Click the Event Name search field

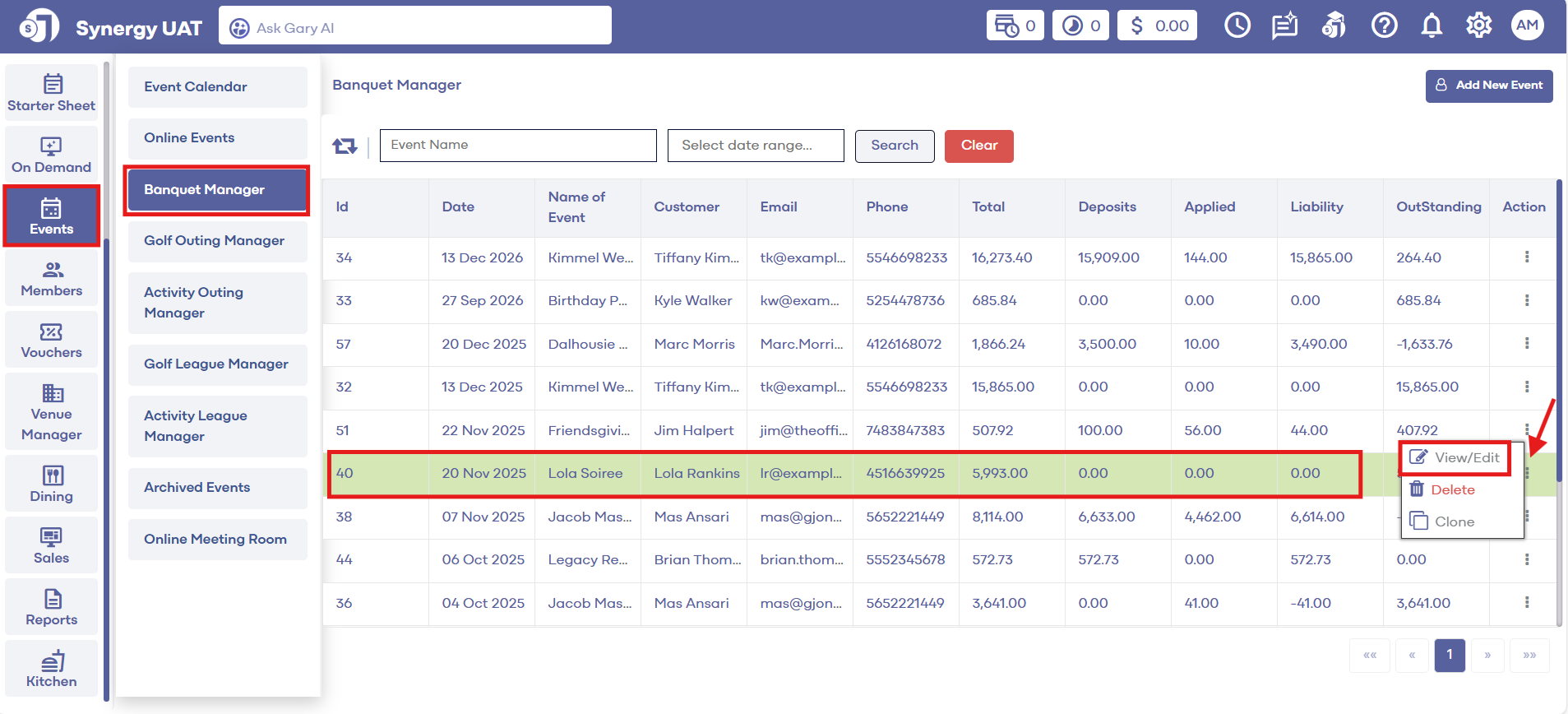[518, 146]
